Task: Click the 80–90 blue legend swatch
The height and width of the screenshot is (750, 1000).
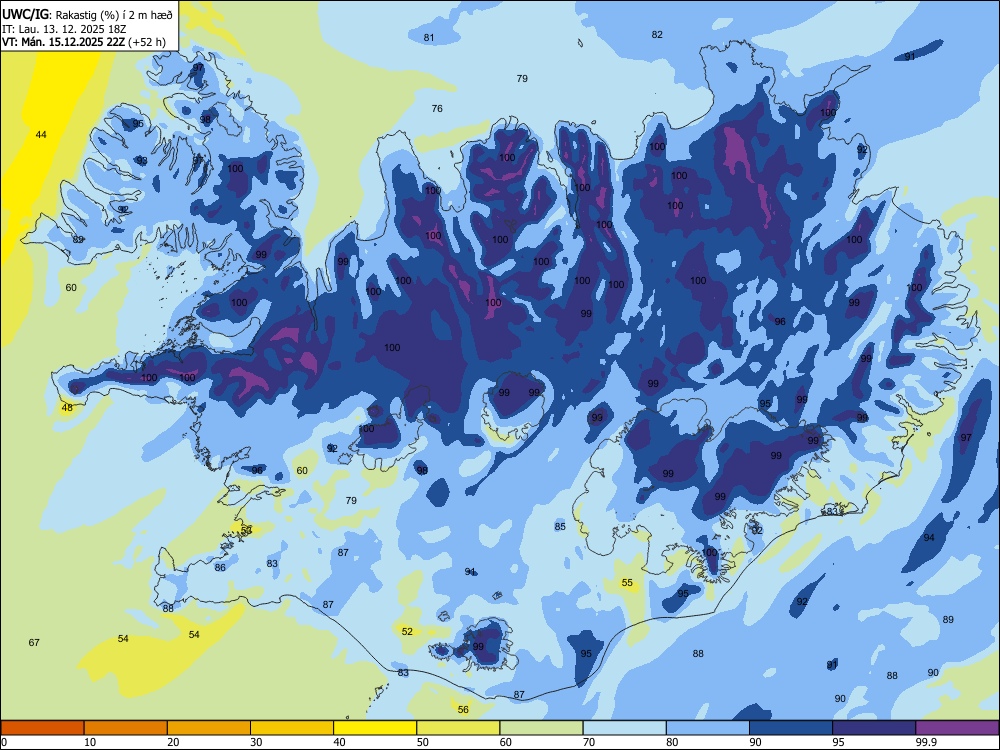Action: (x=708, y=728)
